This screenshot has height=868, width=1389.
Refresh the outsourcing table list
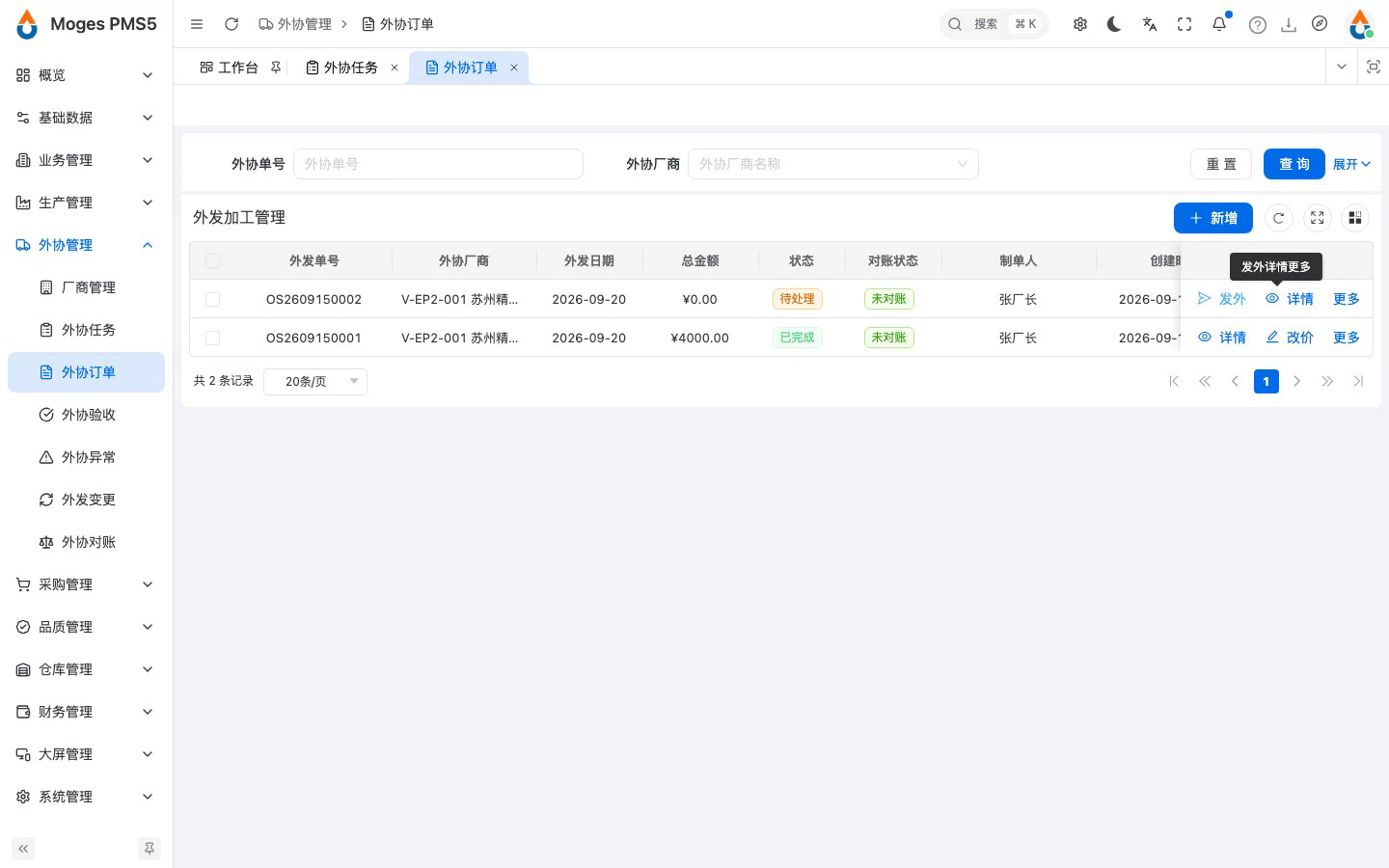click(1278, 218)
